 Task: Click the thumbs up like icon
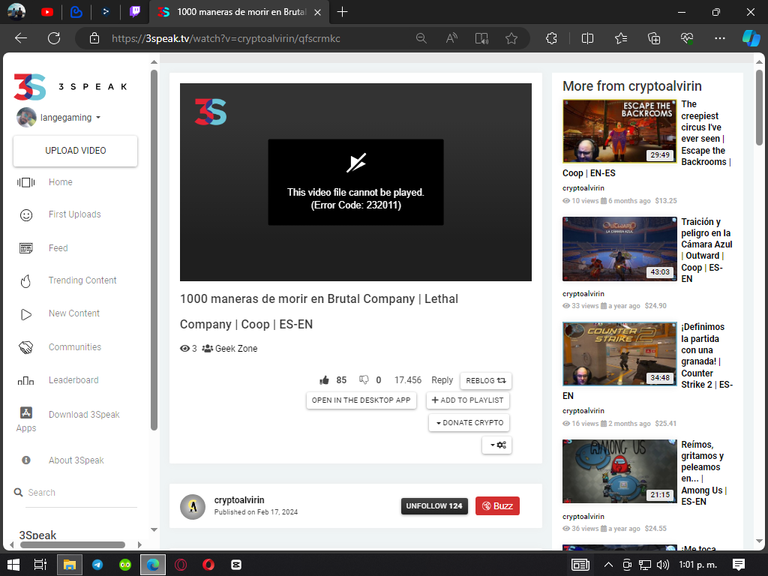coord(324,380)
